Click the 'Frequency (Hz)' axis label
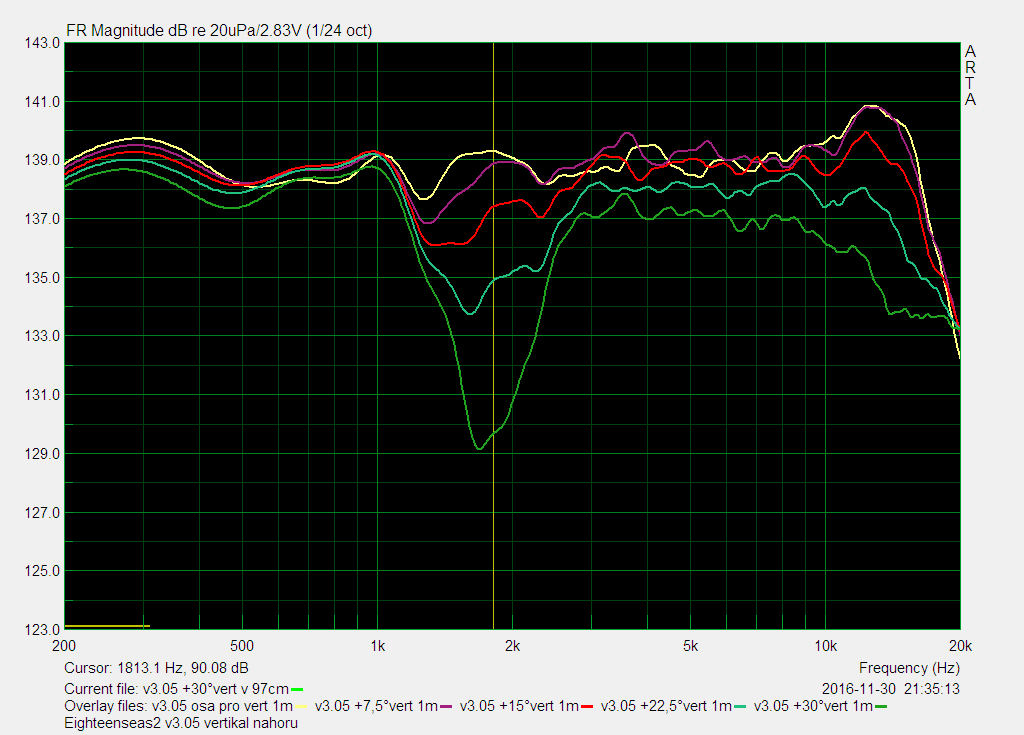This screenshot has height=735, width=1024. pyautogui.click(x=909, y=668)
